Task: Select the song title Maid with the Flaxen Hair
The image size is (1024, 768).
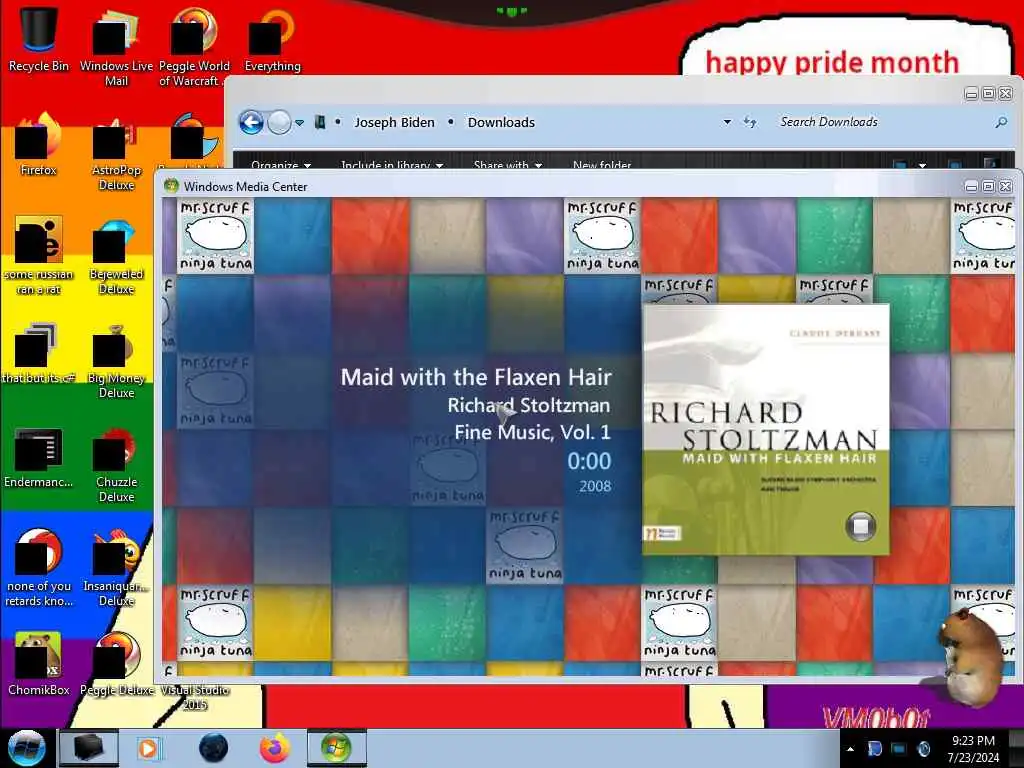Action: pyautogui.click(x=476, y=377)
